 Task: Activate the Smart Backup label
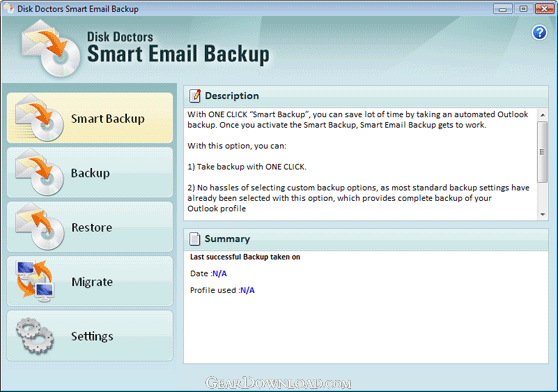pos(107,118)
